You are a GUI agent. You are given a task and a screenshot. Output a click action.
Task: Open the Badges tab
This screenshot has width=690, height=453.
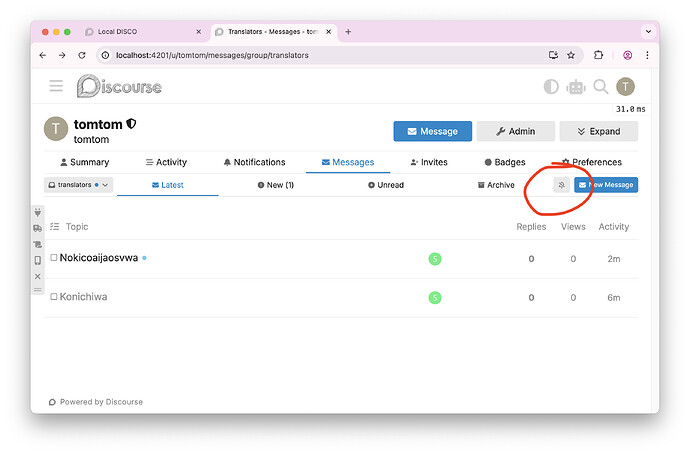point(505,162)
